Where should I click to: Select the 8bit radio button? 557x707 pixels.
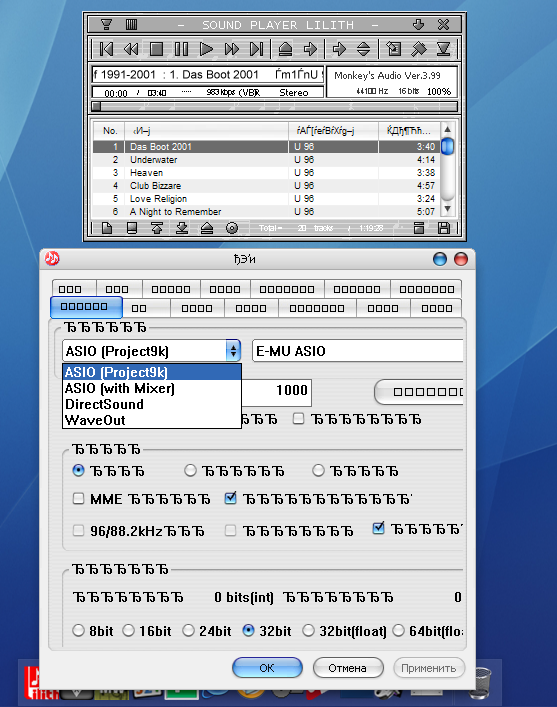click(78, 630)
